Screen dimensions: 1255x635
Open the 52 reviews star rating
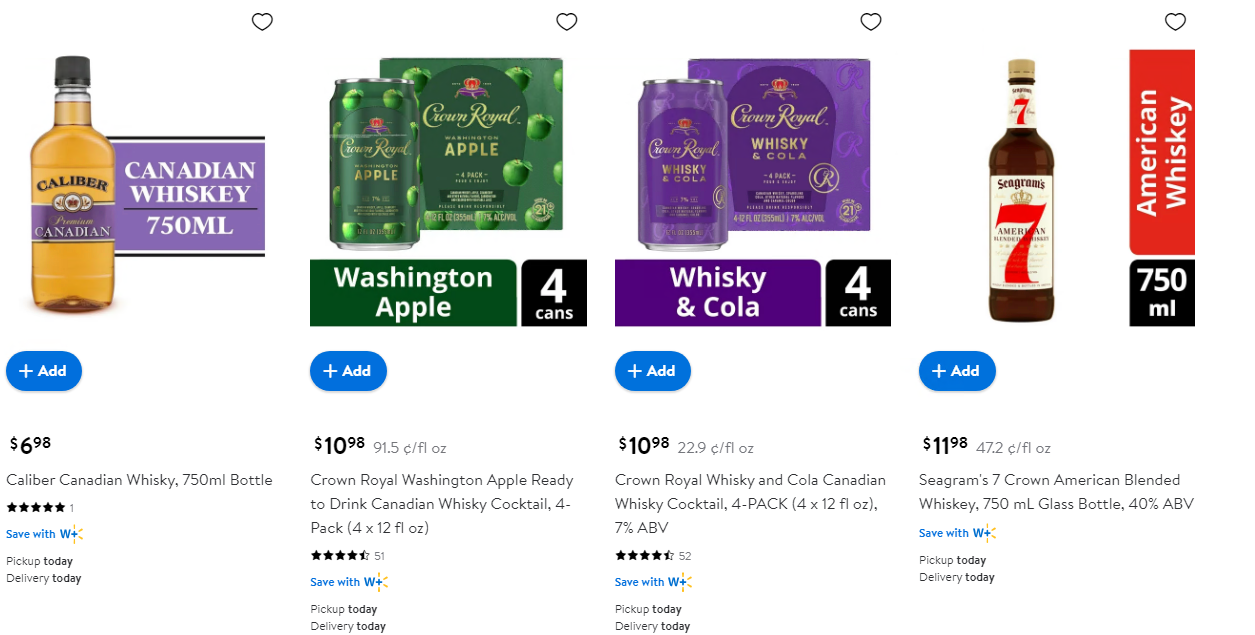(x=652, y=556)
